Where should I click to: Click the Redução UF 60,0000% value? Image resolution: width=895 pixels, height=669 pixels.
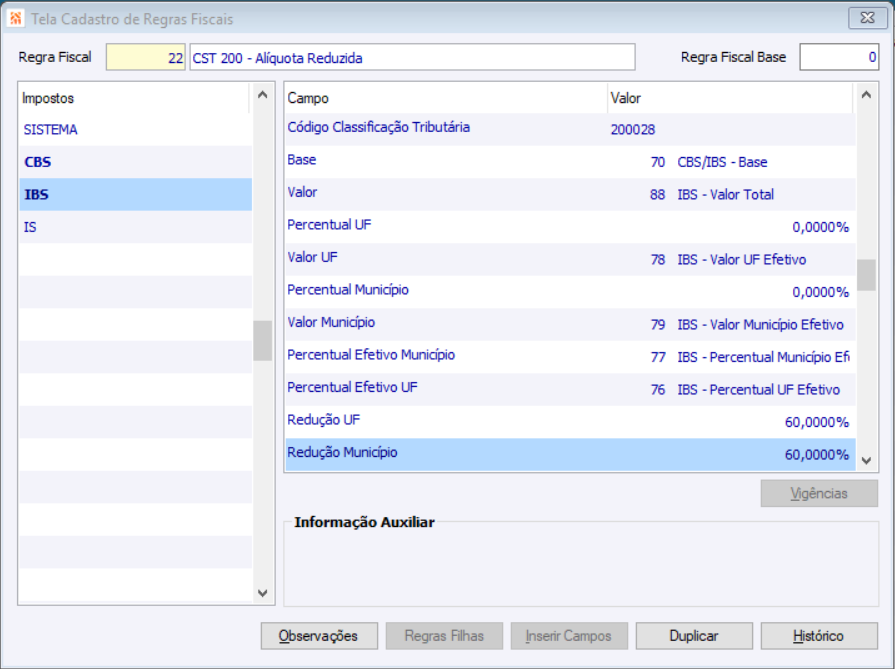tap(817, 423)
